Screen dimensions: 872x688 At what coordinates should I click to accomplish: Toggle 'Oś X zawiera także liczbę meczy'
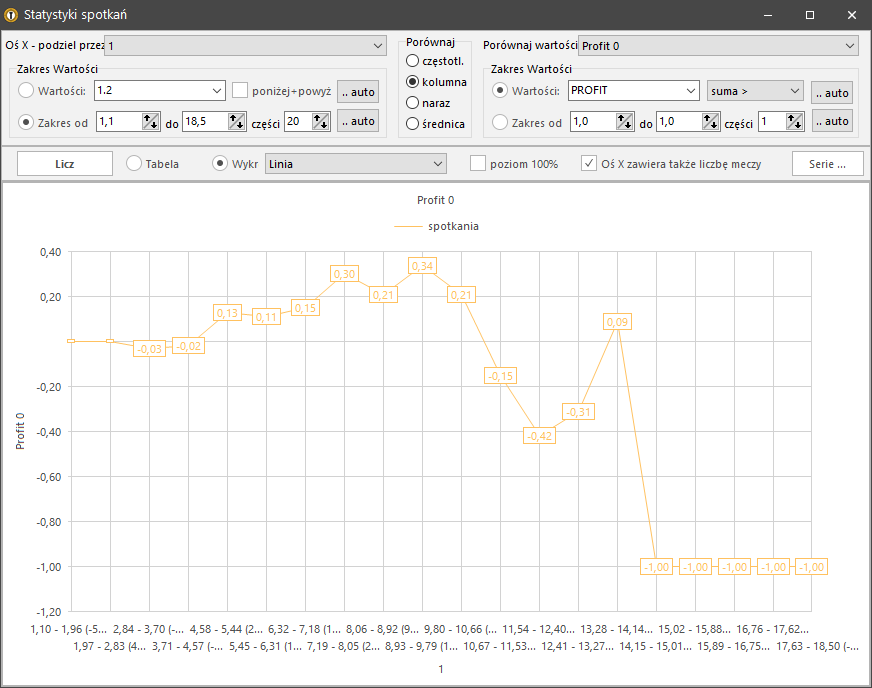click(590, 163)
